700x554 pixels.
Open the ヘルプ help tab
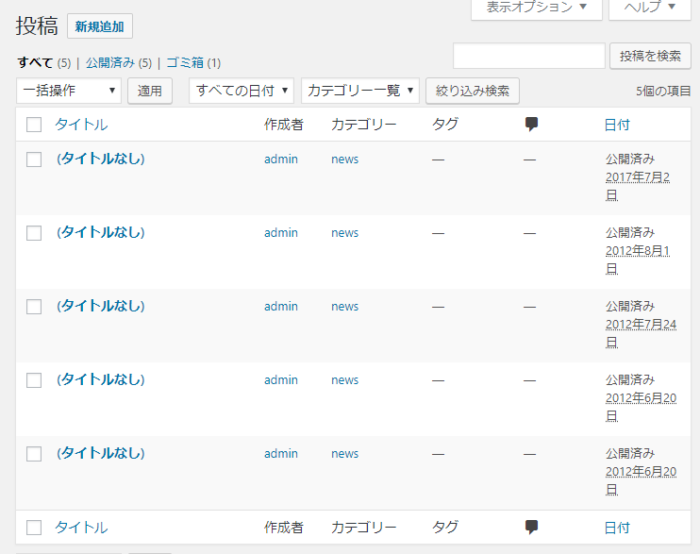coord(649,7)
